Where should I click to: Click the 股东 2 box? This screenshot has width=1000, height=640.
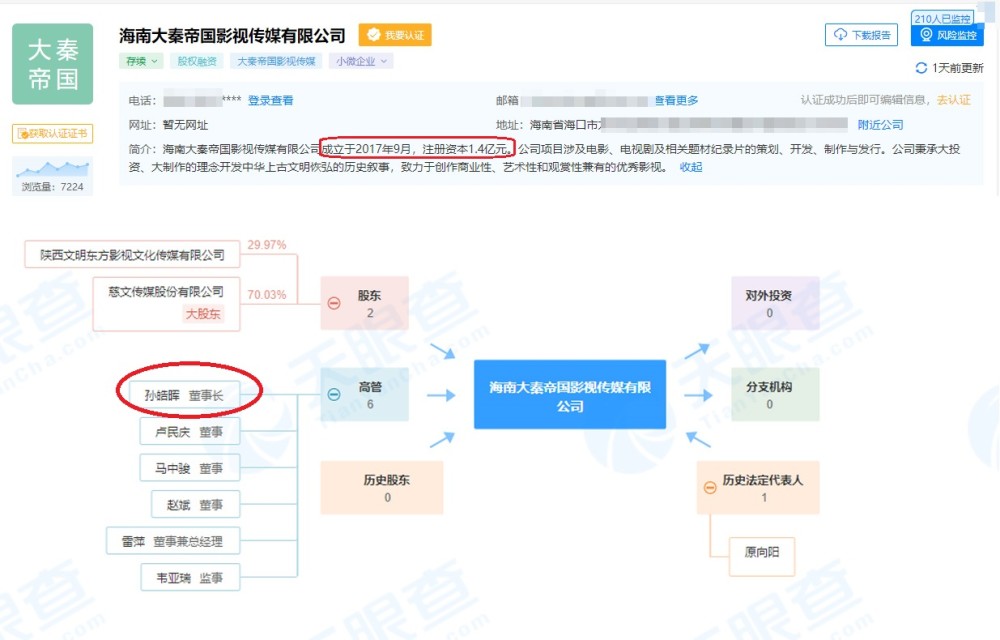pos(365,303)
